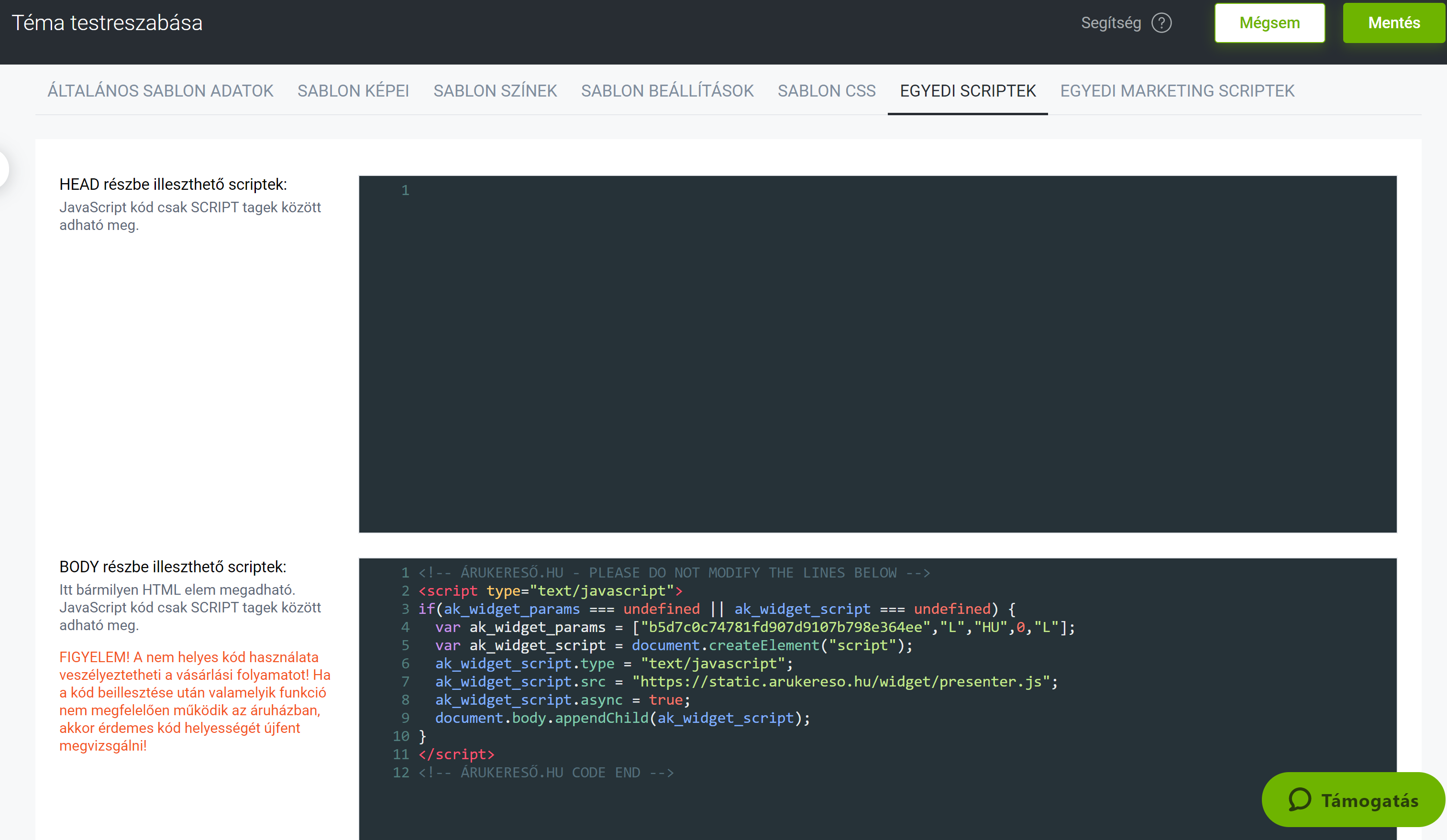
Task: Click the HEAD részbe illeszthető scriptek label
Action: click(173, 184)
